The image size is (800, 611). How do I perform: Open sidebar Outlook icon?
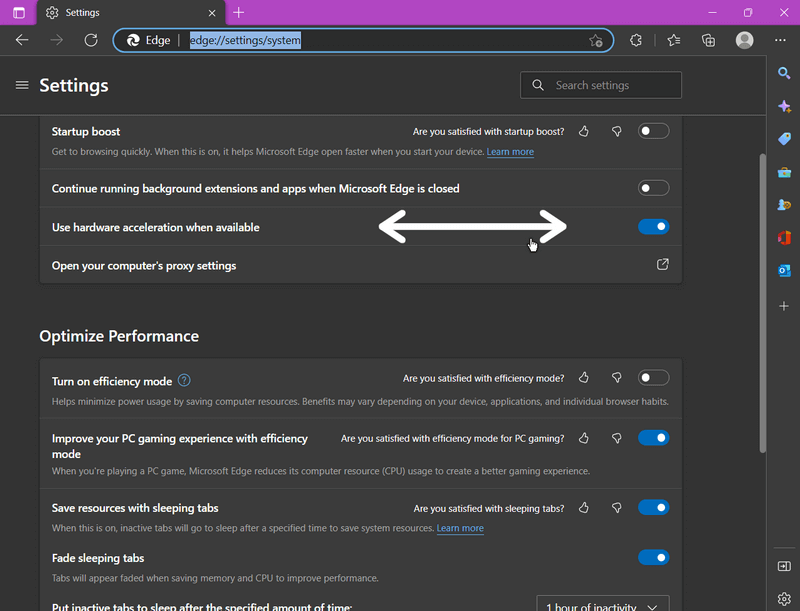click(784, 270)
